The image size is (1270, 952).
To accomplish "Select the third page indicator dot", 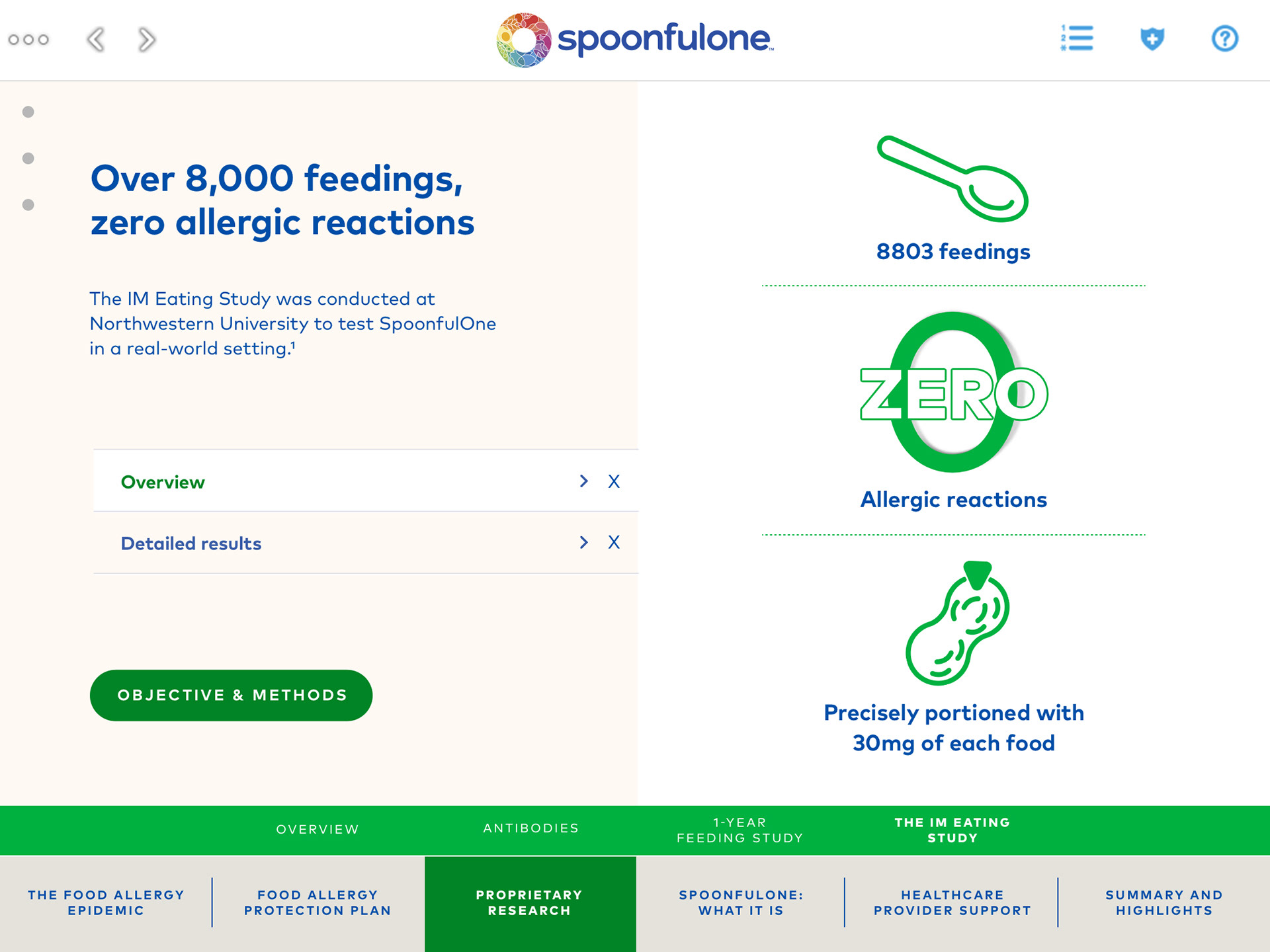I will [x=28, y=205].
